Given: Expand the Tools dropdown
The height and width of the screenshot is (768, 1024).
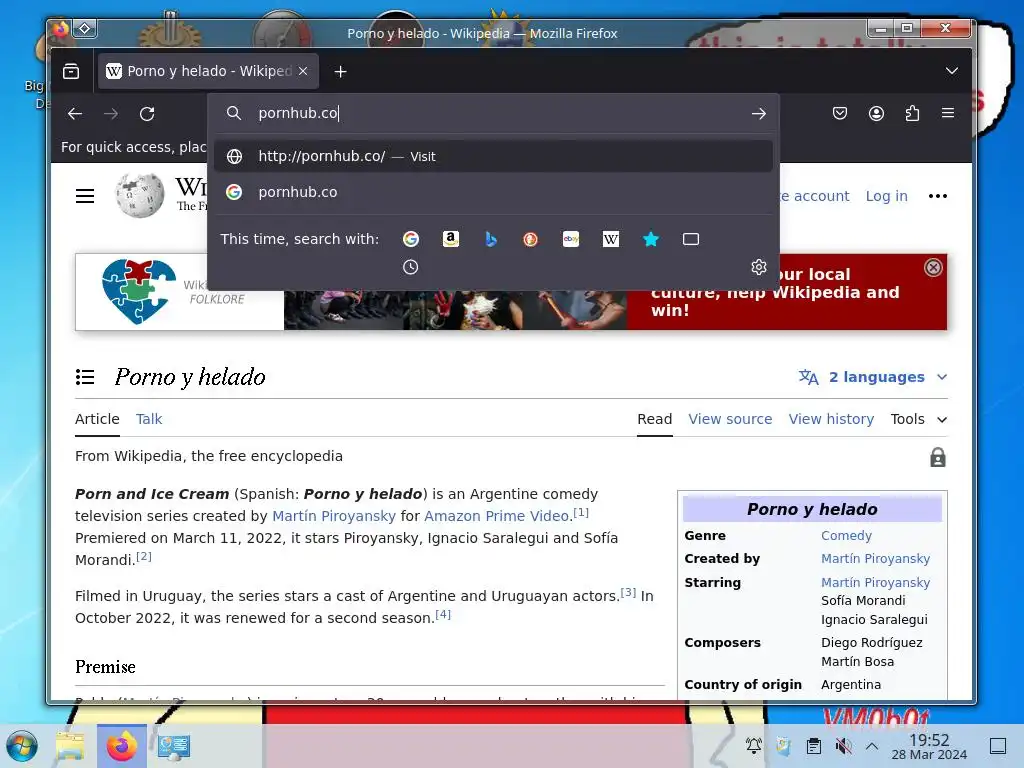Looking at the screenshot, I should pos(919,419).
